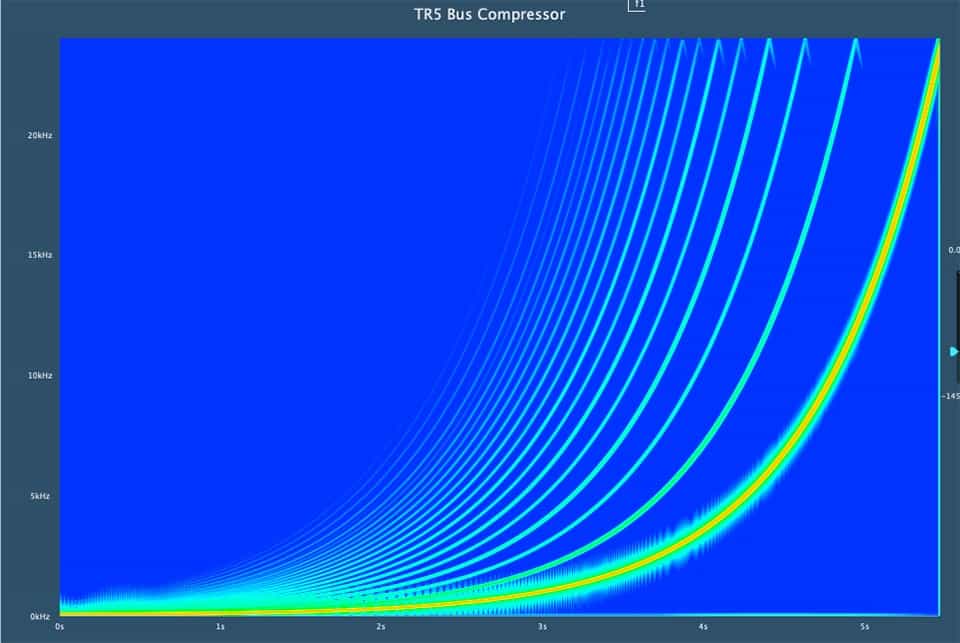Select the 5kHz frequency axis label
This screenshot has width=960, height=643.
pyautogui.click(x=41, y=496)
